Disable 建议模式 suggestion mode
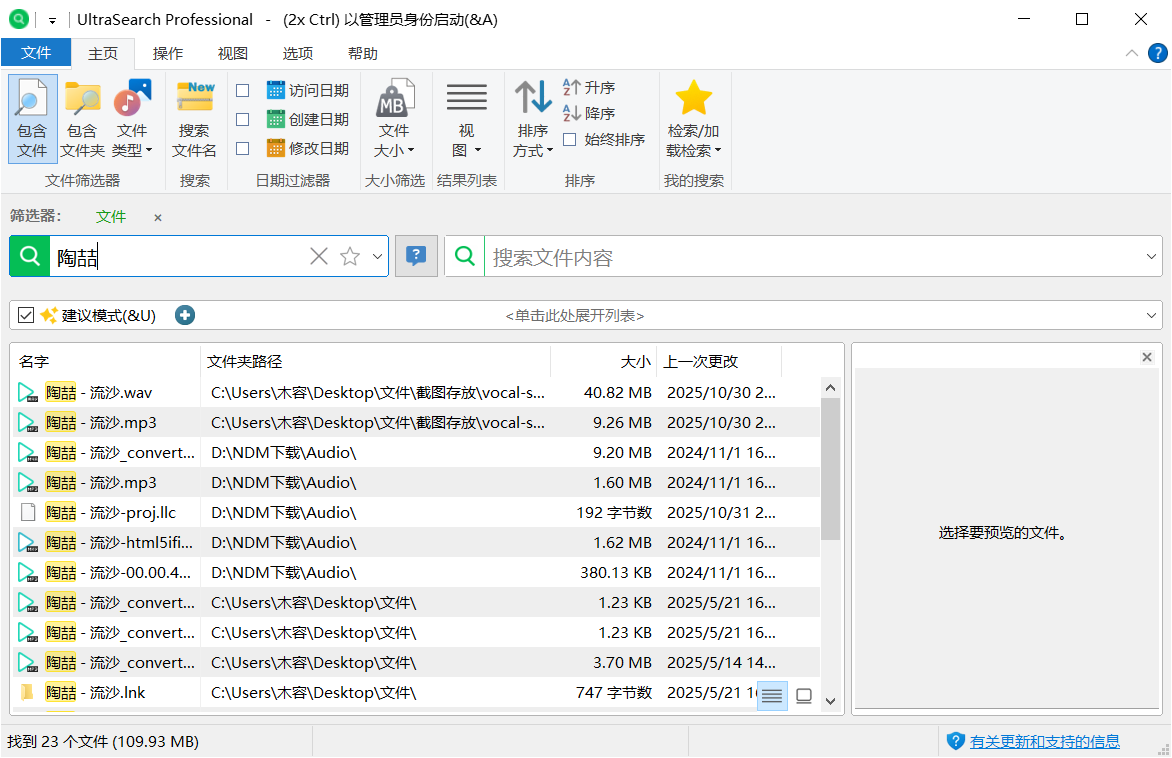1172x758 pixels. [x=25, y=315]
